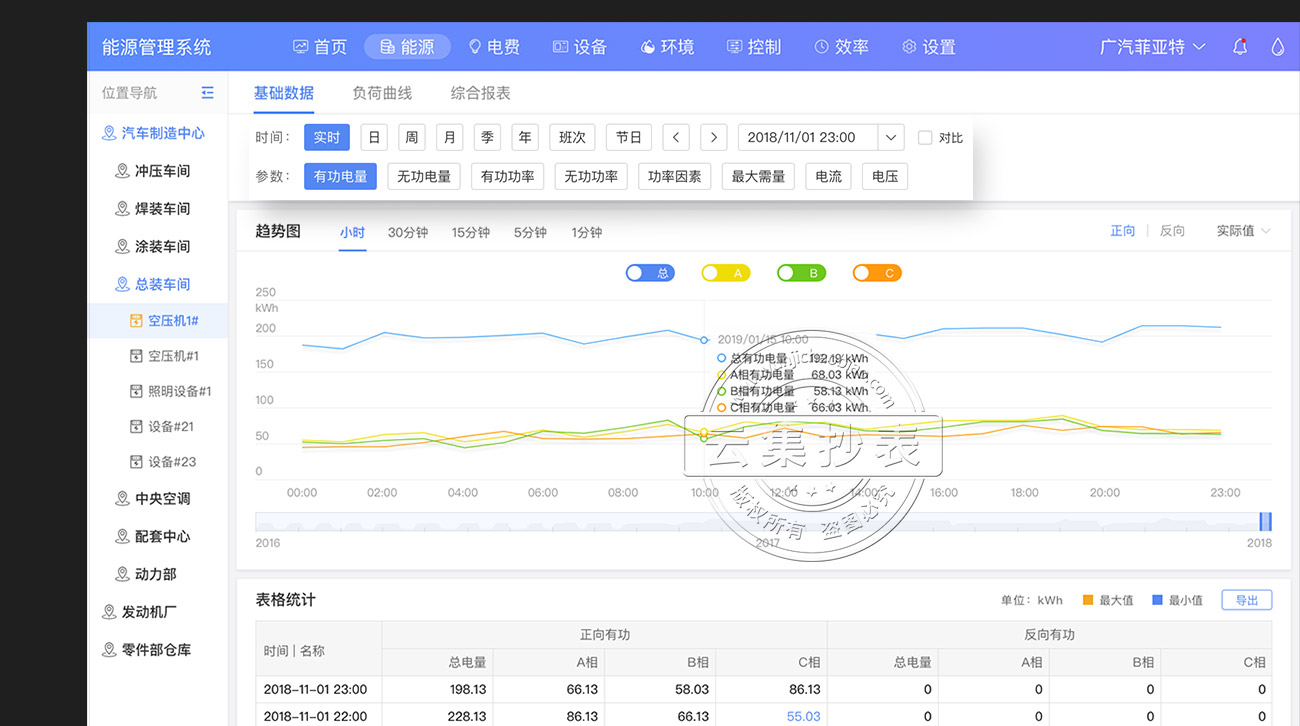Click the notification bell icon
The height and width of the screenshot is (726, 1300).
[1240, 46]
